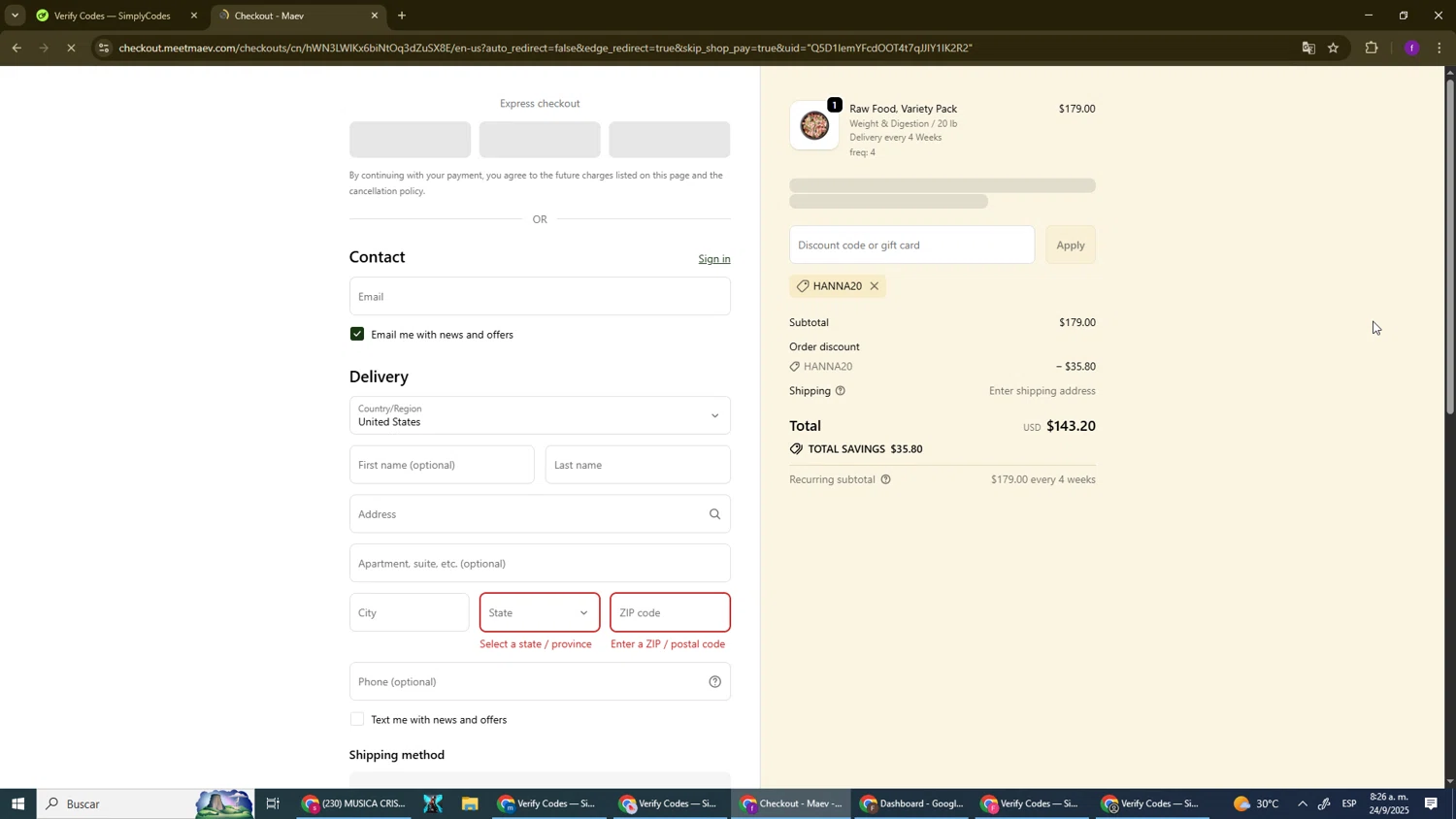Open browser extensions menu
This screenshot has width=1456, height=819.
point(1372,48)
